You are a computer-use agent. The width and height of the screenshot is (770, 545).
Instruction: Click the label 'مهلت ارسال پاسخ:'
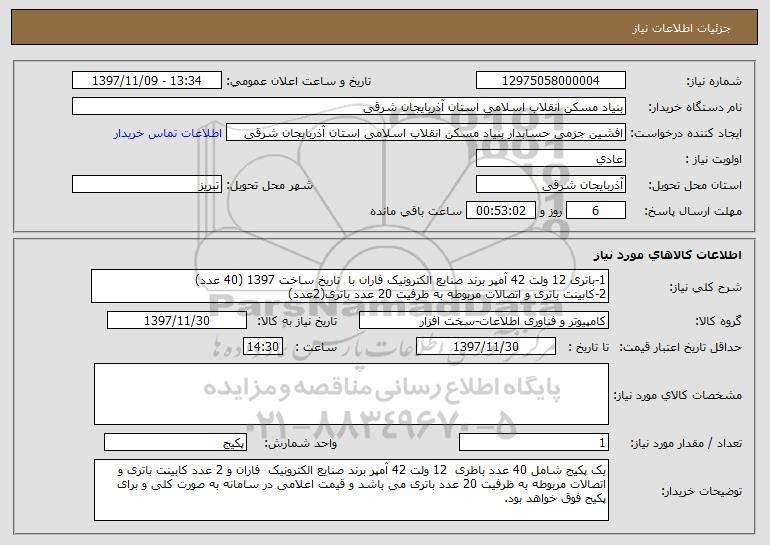[x=693, y=212]
